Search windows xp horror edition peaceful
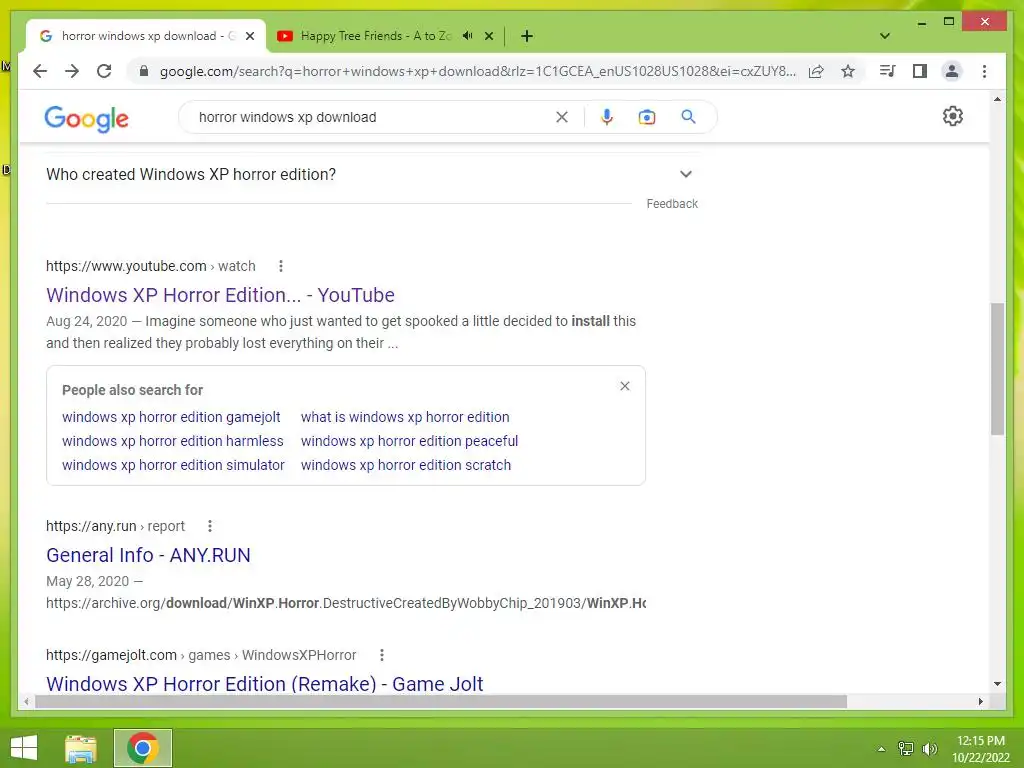The height and width of the screenshot is (768, 1024). point(409,441)
